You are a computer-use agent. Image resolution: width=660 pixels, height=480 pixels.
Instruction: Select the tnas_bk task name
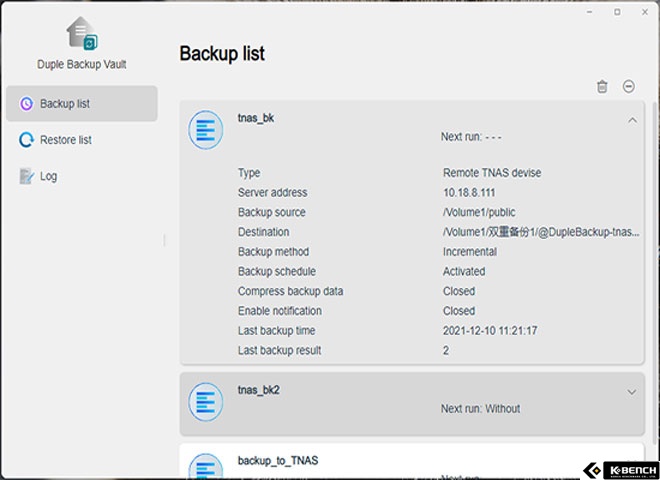point(256,118)
